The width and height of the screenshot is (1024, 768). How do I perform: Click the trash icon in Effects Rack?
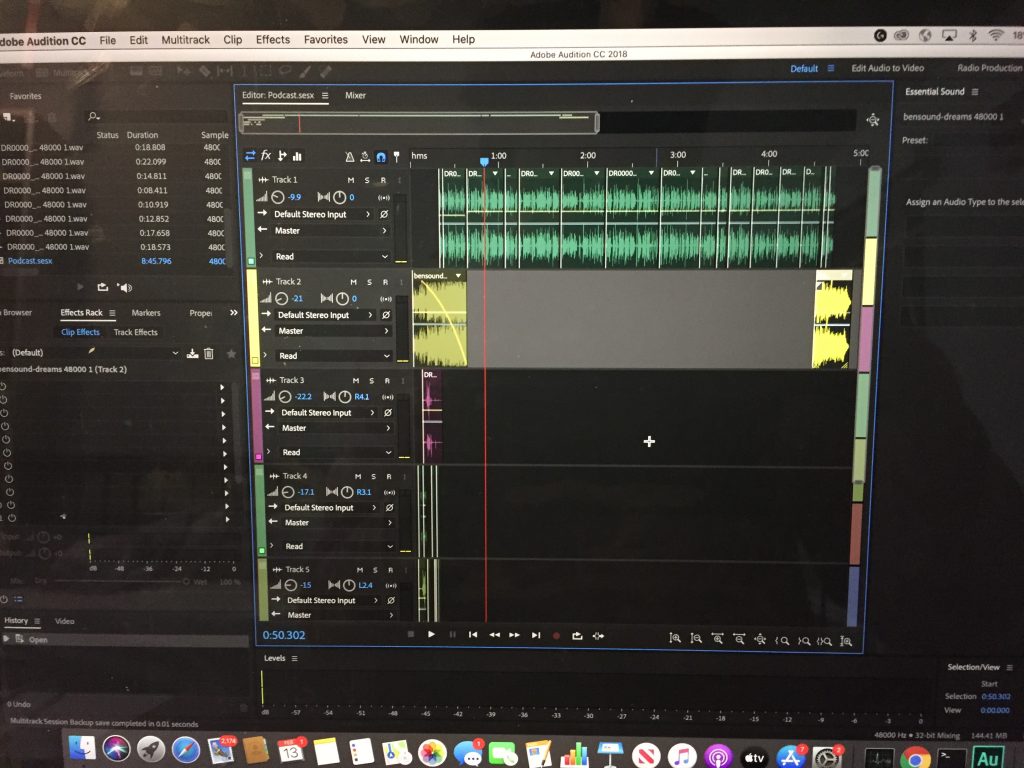209,353
